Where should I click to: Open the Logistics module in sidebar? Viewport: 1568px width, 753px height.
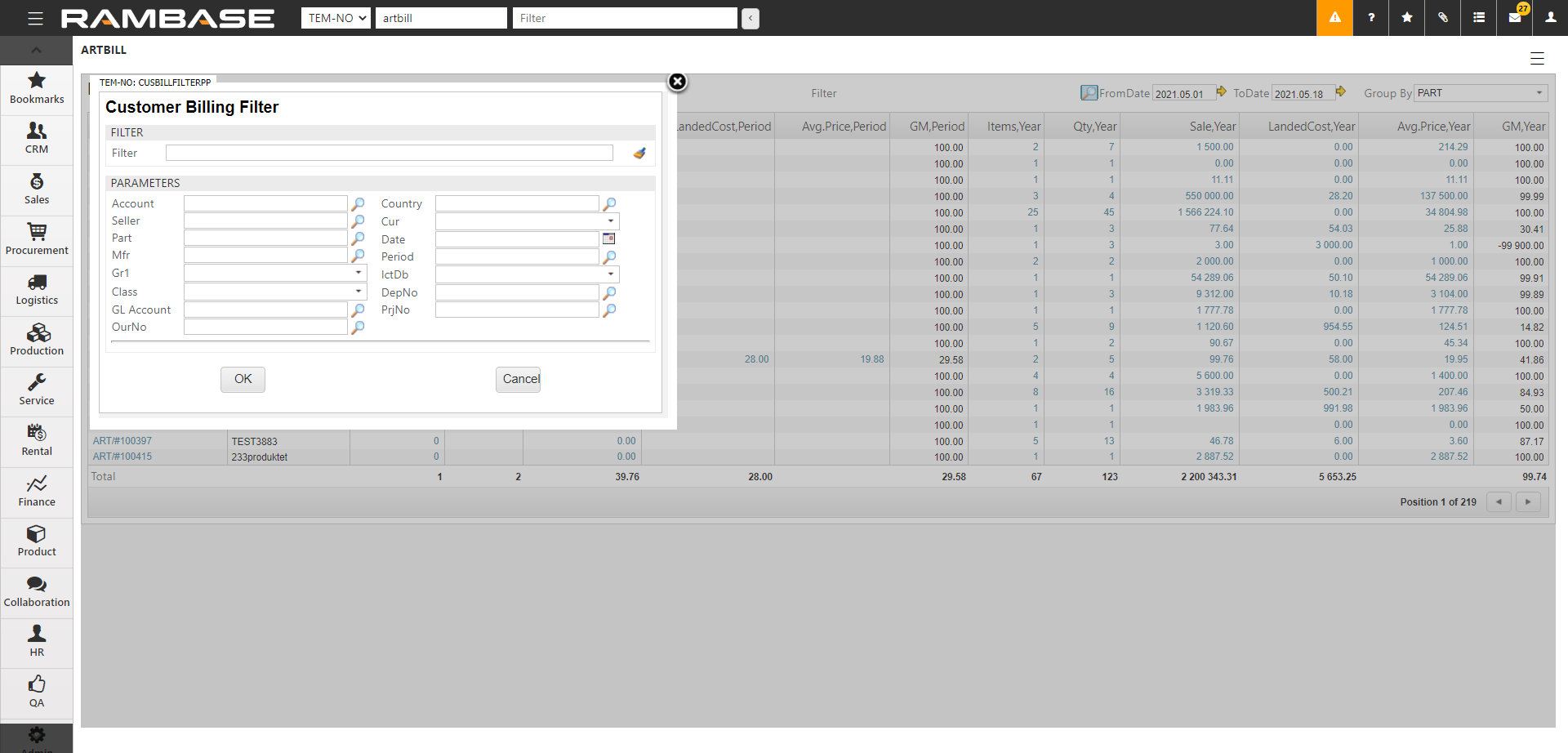click(37, 290)
